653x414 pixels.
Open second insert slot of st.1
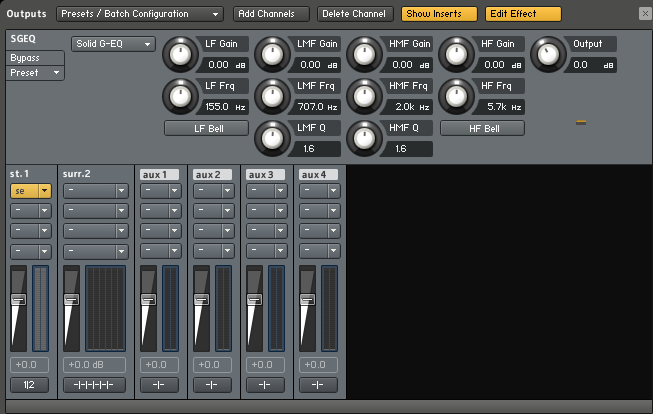tap(30, 211)
